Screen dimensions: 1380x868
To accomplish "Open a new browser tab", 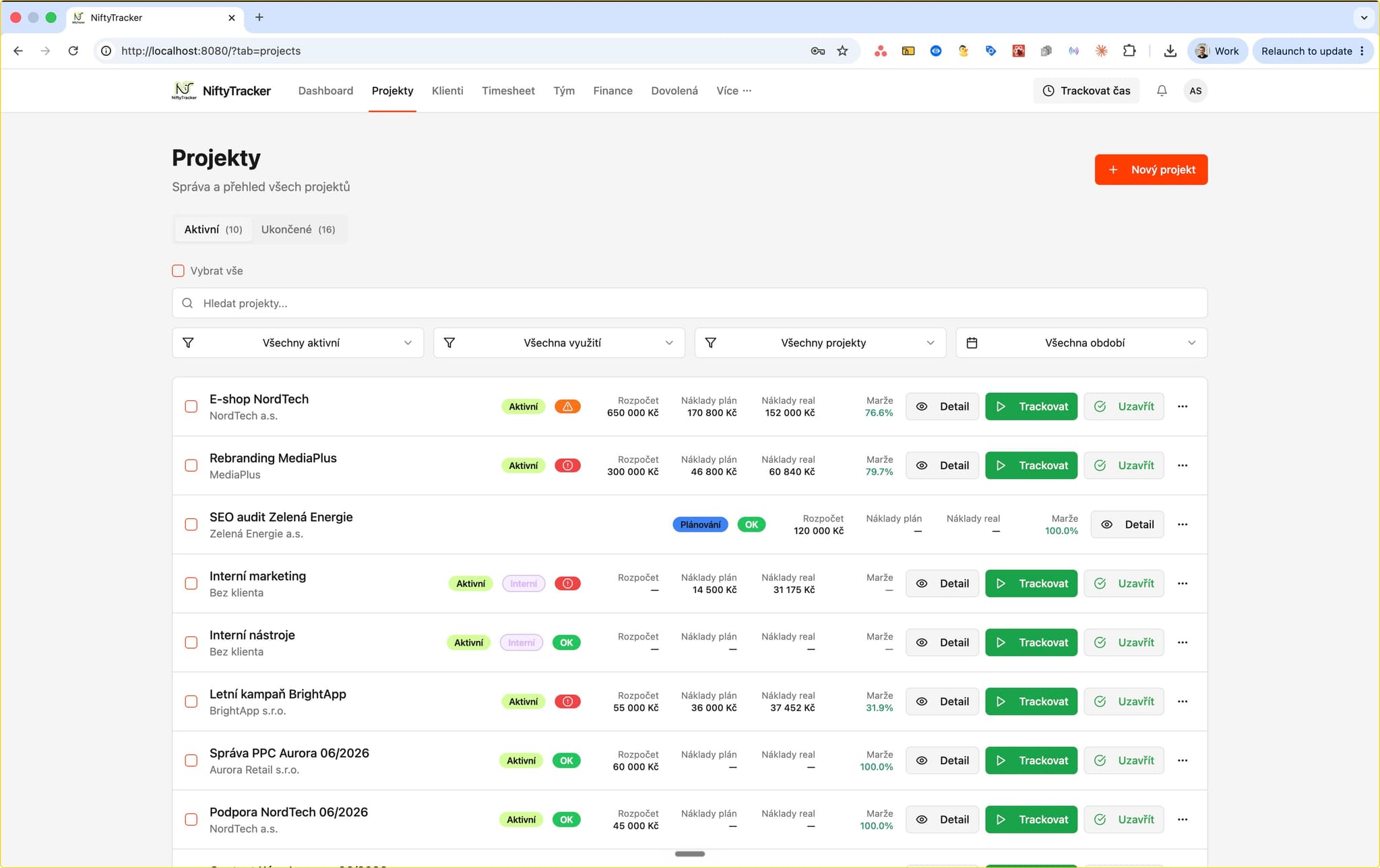I will pos(259,18).
